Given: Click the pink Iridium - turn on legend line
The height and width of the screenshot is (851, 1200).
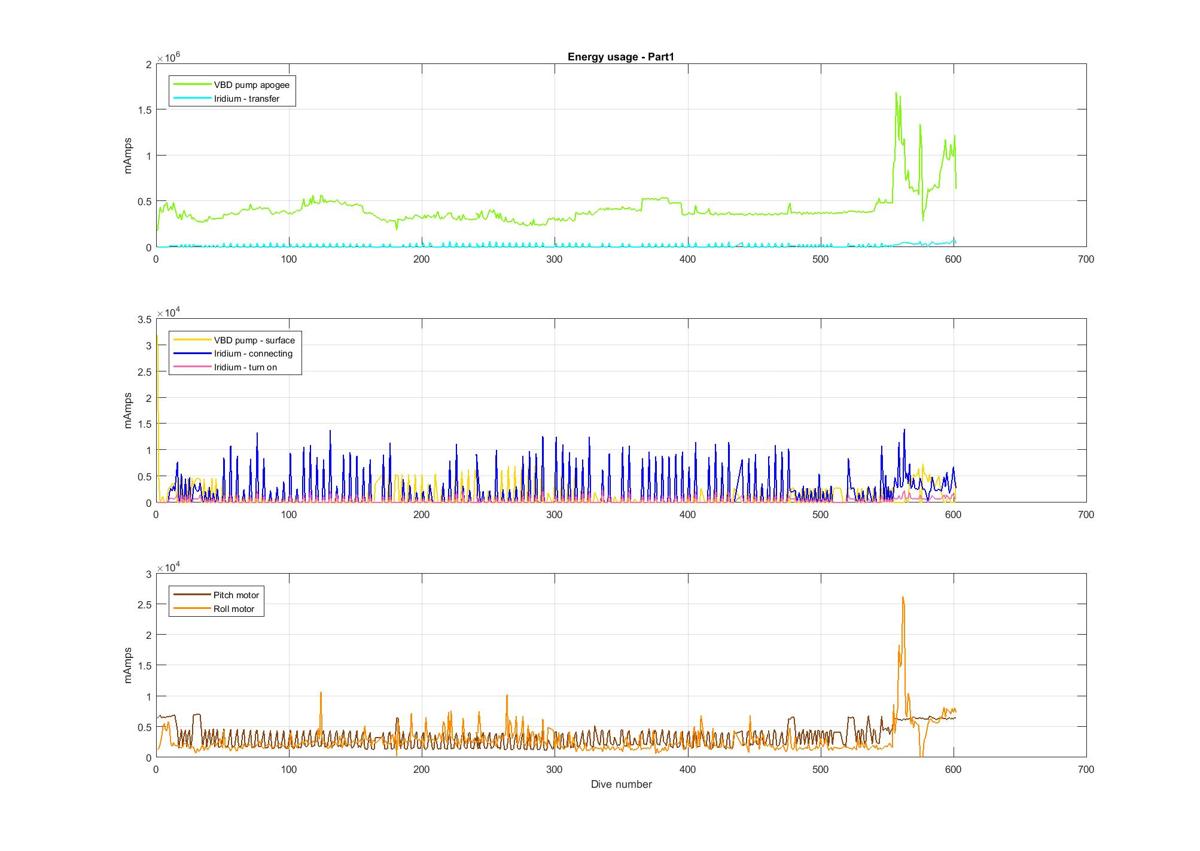Looking at the screenshot, I should click(x=191, y=368).
